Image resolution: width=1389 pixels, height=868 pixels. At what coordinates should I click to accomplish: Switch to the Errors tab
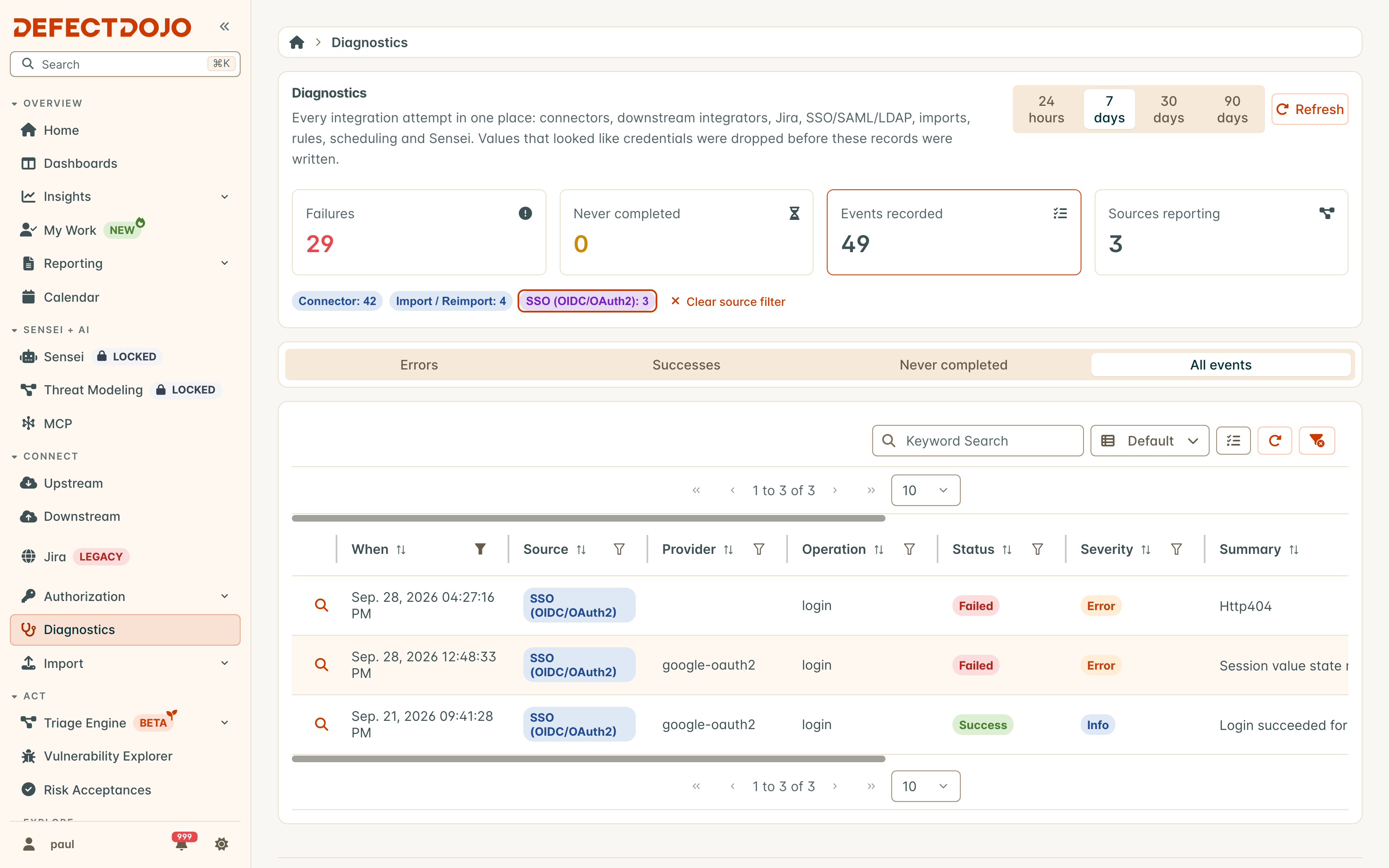click(419, 365)
